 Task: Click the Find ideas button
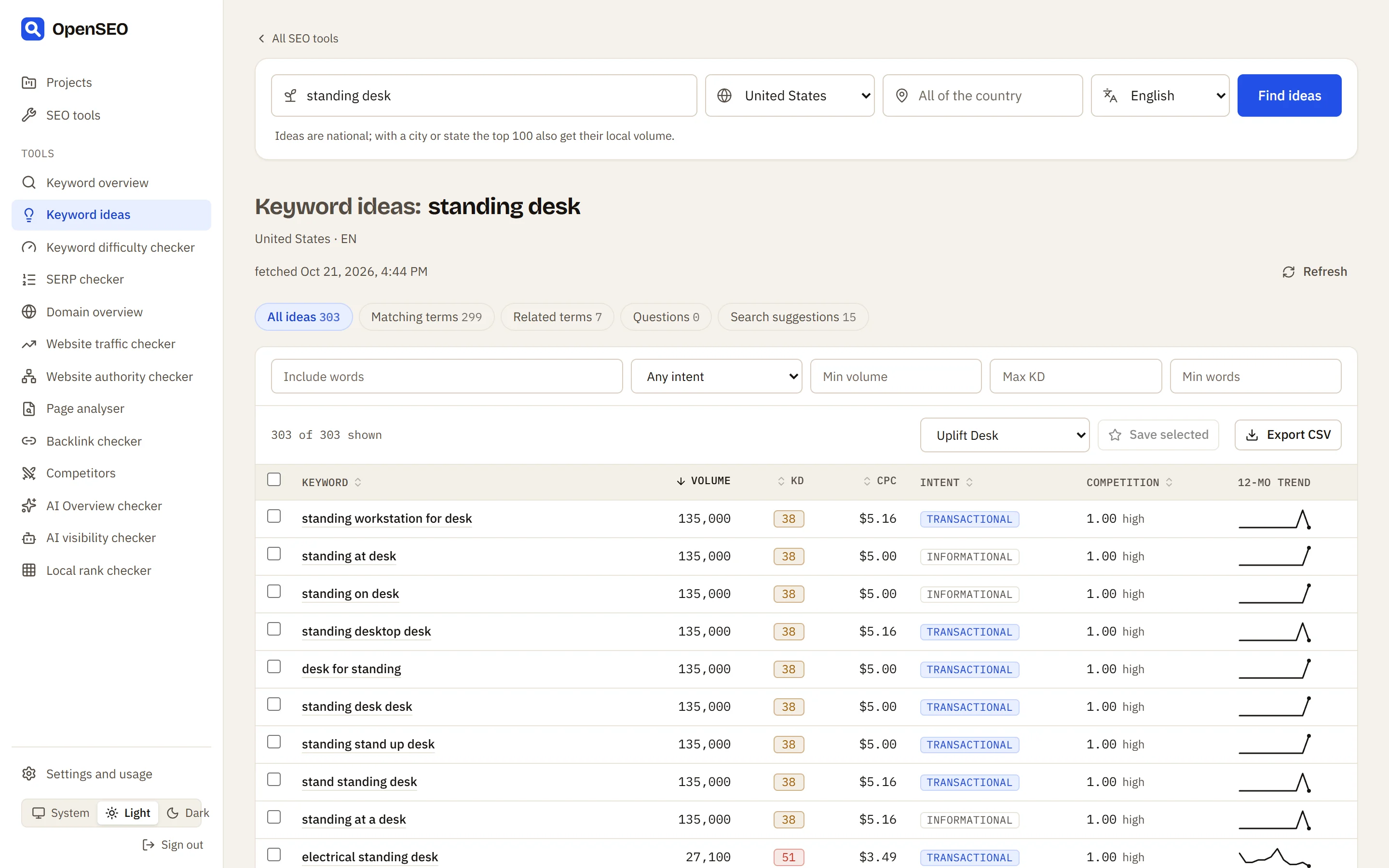(1289, 95)
